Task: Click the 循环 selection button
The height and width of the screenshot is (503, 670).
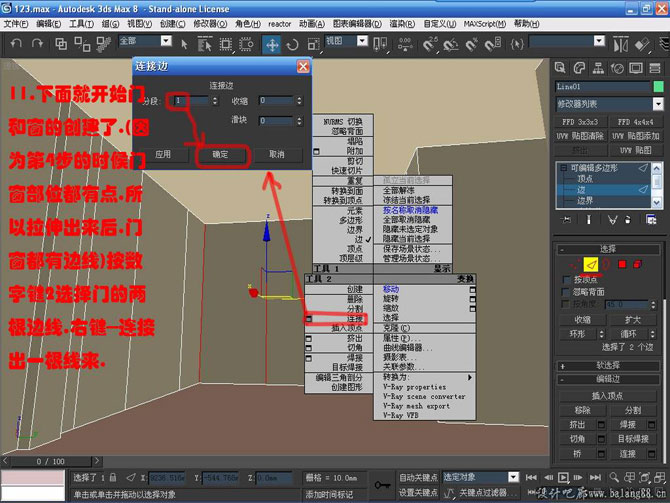Action: [629, 334]
